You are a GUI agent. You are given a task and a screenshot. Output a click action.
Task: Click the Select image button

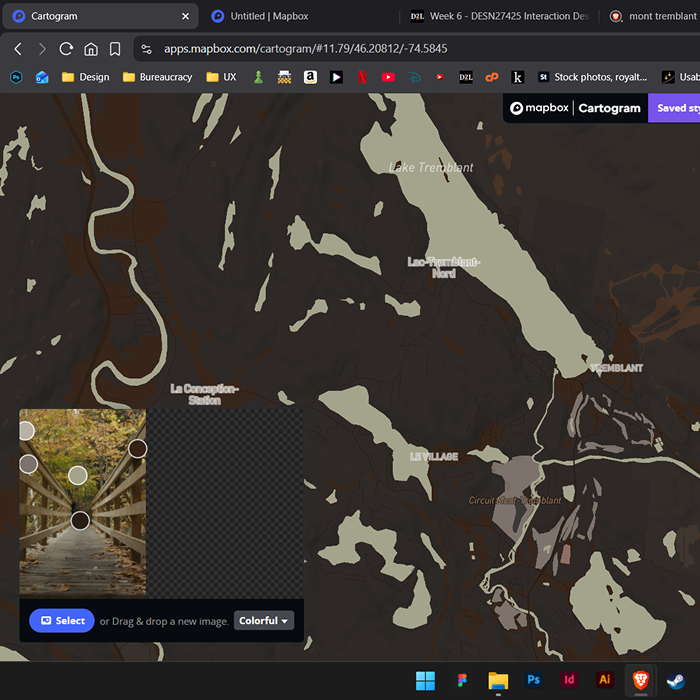click(x=62, y=621)
